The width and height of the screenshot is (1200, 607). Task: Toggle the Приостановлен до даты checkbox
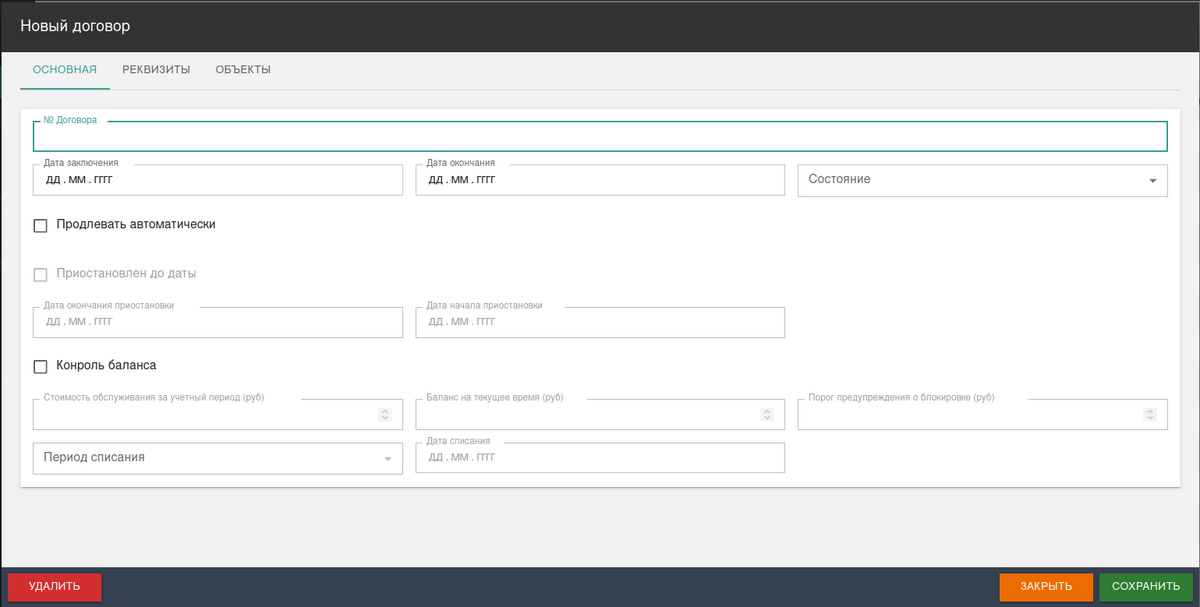click(41, 274)
